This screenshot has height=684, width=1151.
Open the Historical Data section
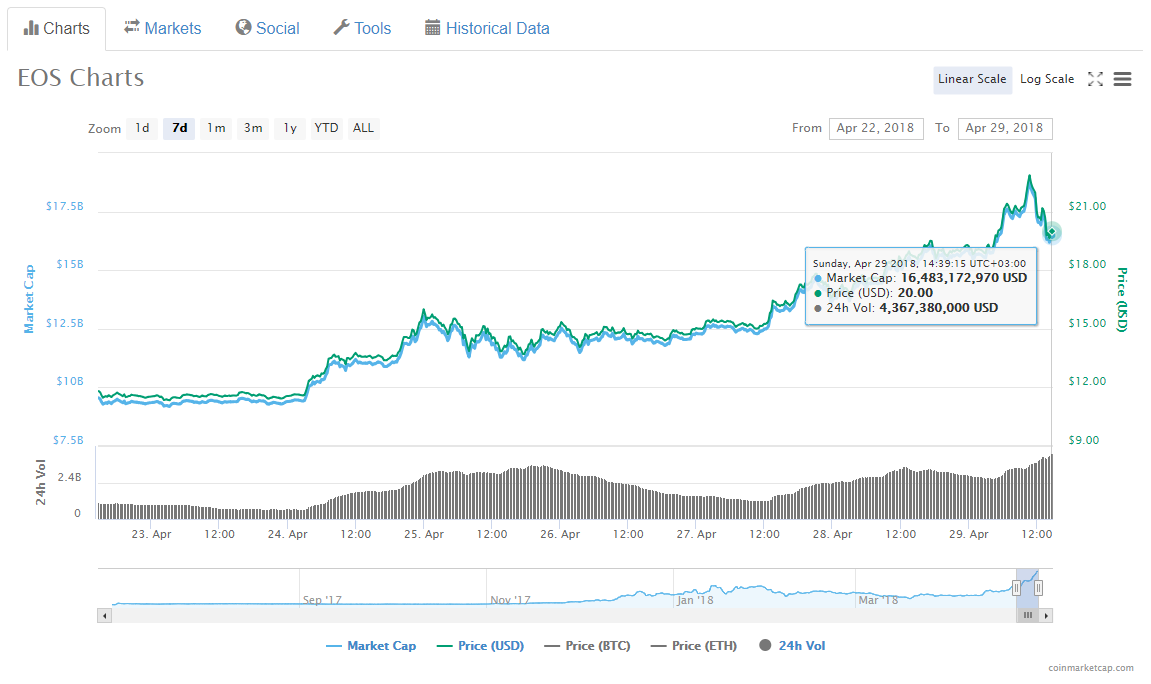pos(487,28)
